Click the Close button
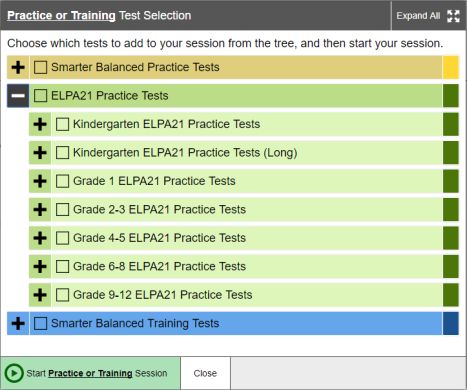Viewport: 467px width, 390px height. 205,373
